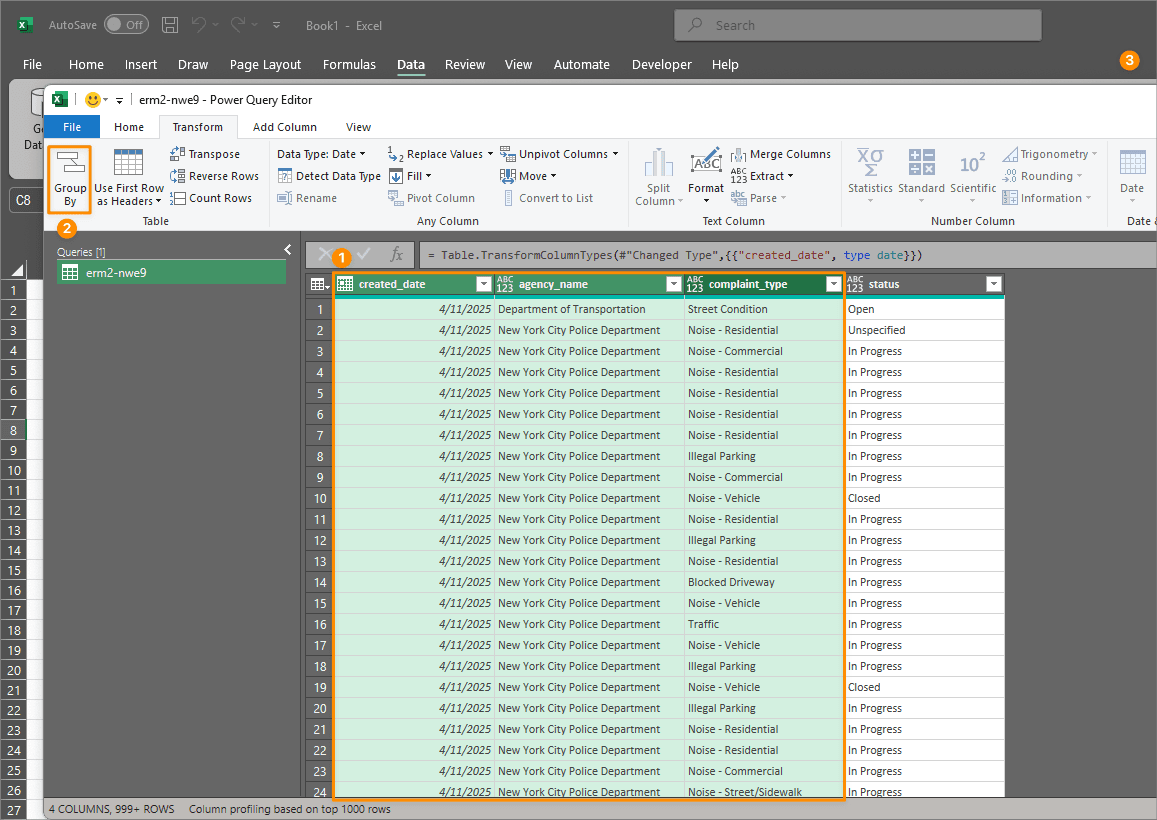The width and height of the screenshot is (1157, 820).
Task: Open the Trigonometry dropdown
Action: click(1049, 154)
